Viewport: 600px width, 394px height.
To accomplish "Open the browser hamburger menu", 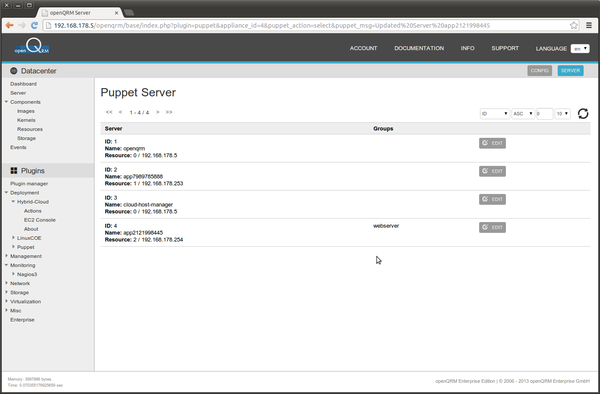I will [x=589, y=25].
